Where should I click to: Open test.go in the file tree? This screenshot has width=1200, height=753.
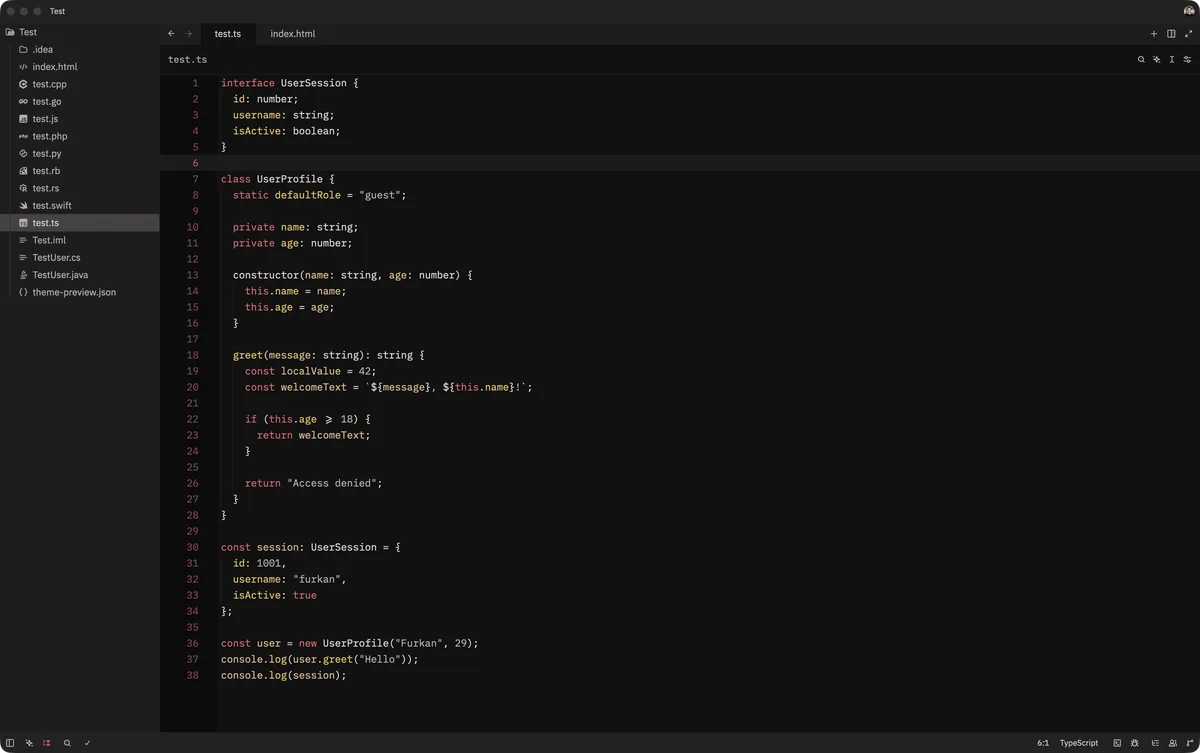[x=80, y=101]
